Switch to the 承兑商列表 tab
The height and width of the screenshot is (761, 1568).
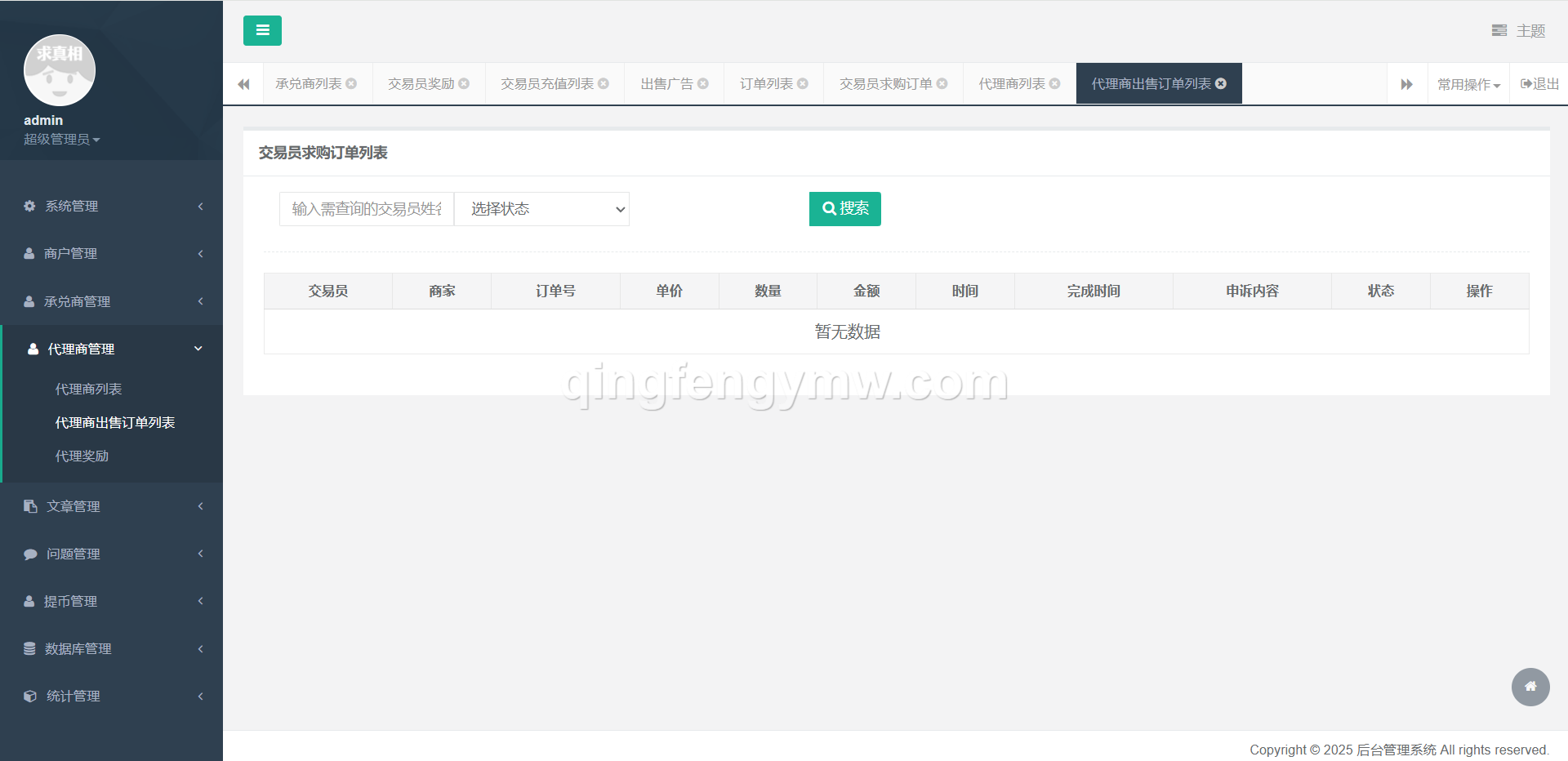point(309,83)
